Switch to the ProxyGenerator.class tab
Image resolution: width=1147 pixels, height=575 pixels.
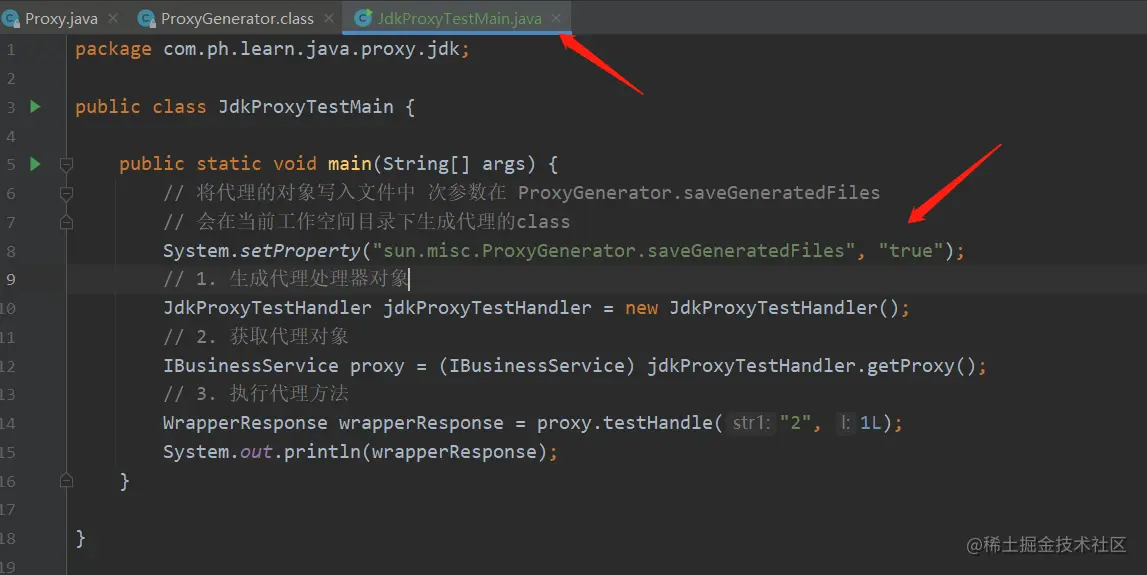(237, 18)
